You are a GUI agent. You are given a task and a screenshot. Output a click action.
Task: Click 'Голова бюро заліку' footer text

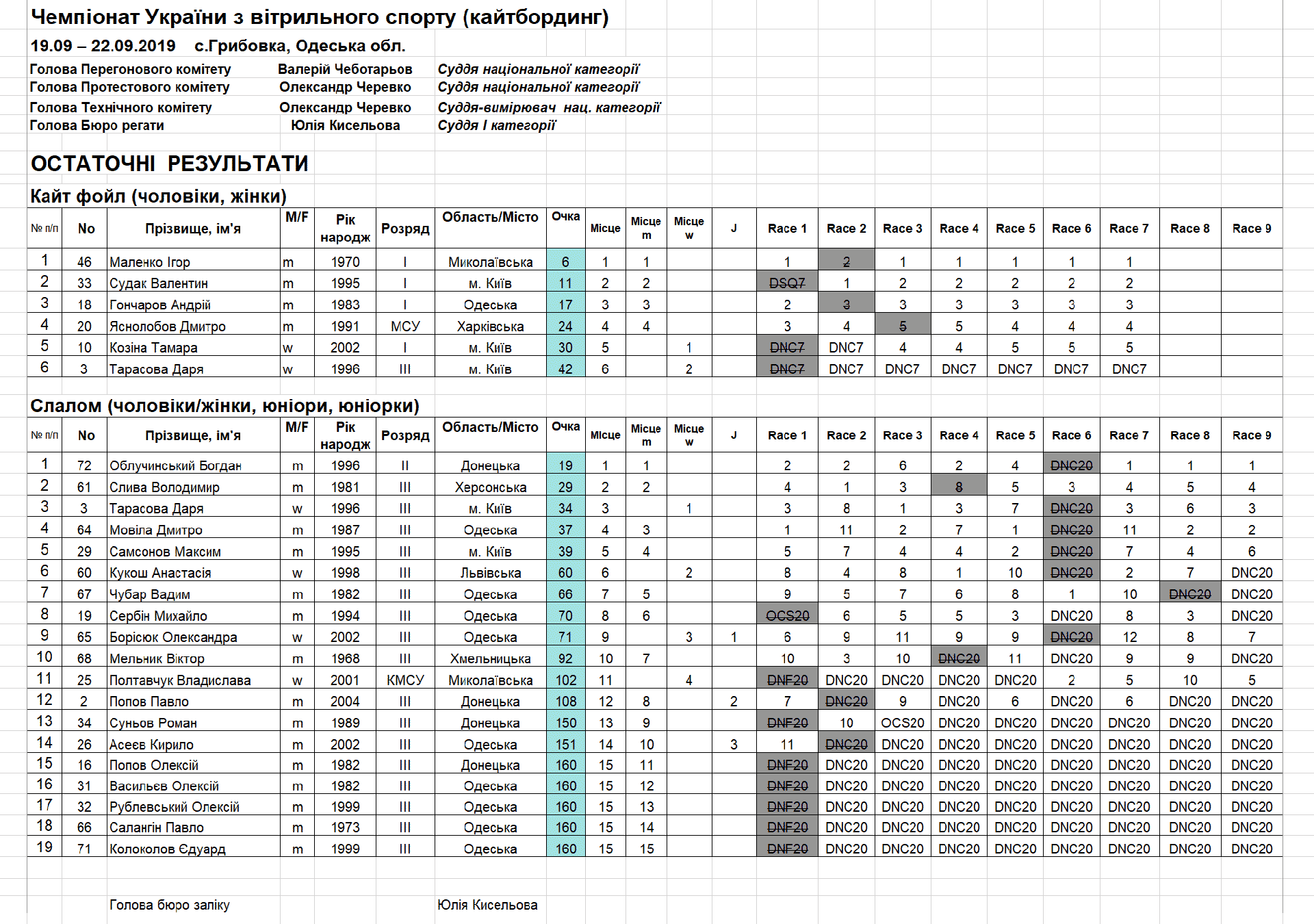[x=170, y=904]
